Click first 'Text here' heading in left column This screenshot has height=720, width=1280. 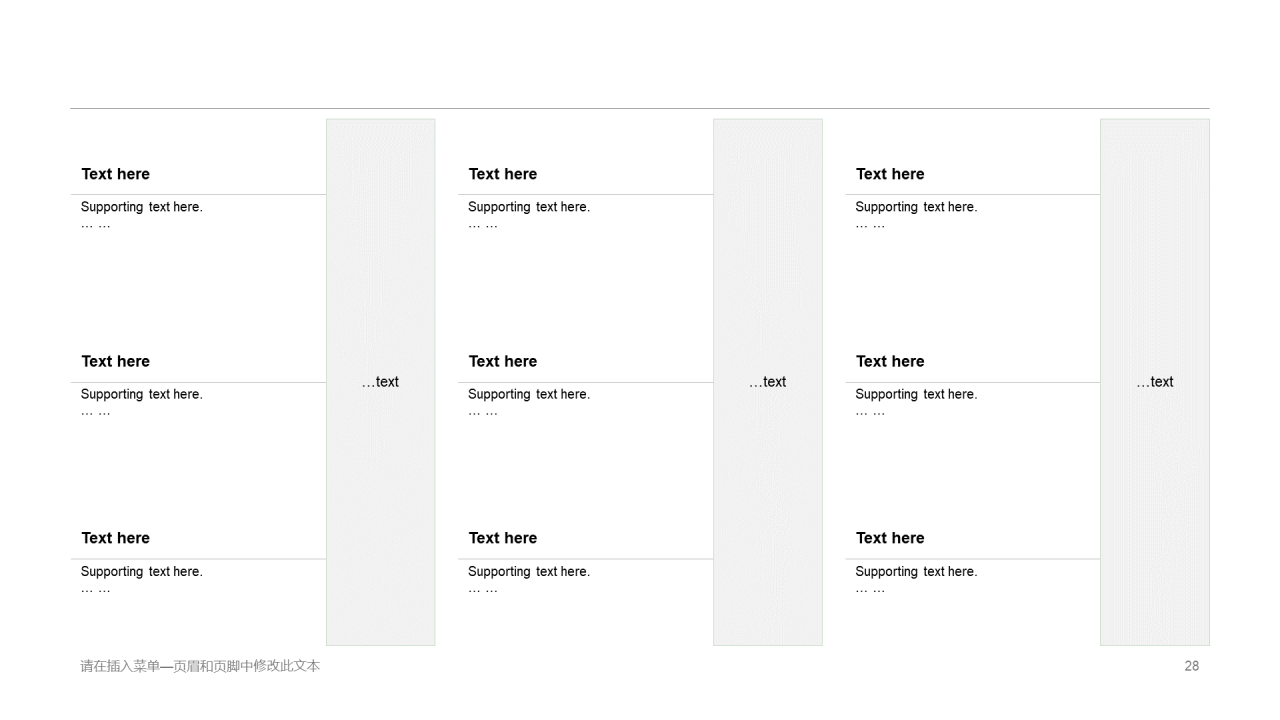coord(116,174)
